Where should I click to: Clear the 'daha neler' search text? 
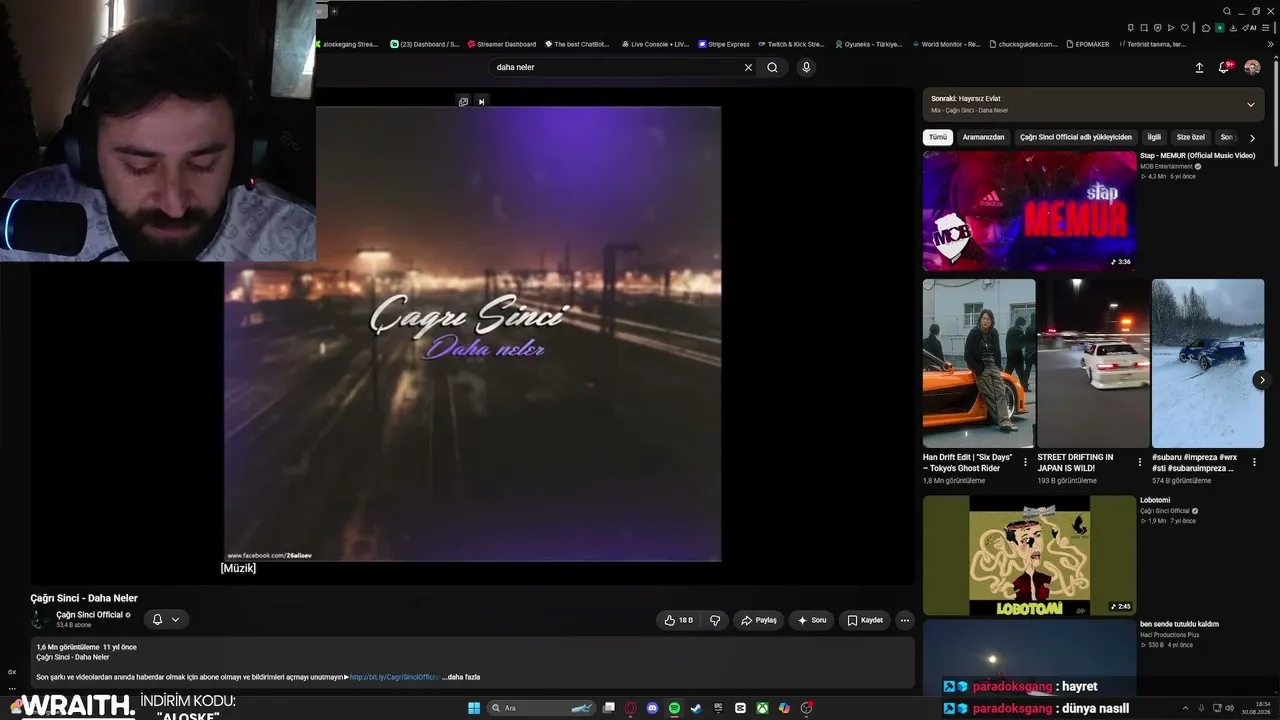pyautogui.click(x=748, y=67)
